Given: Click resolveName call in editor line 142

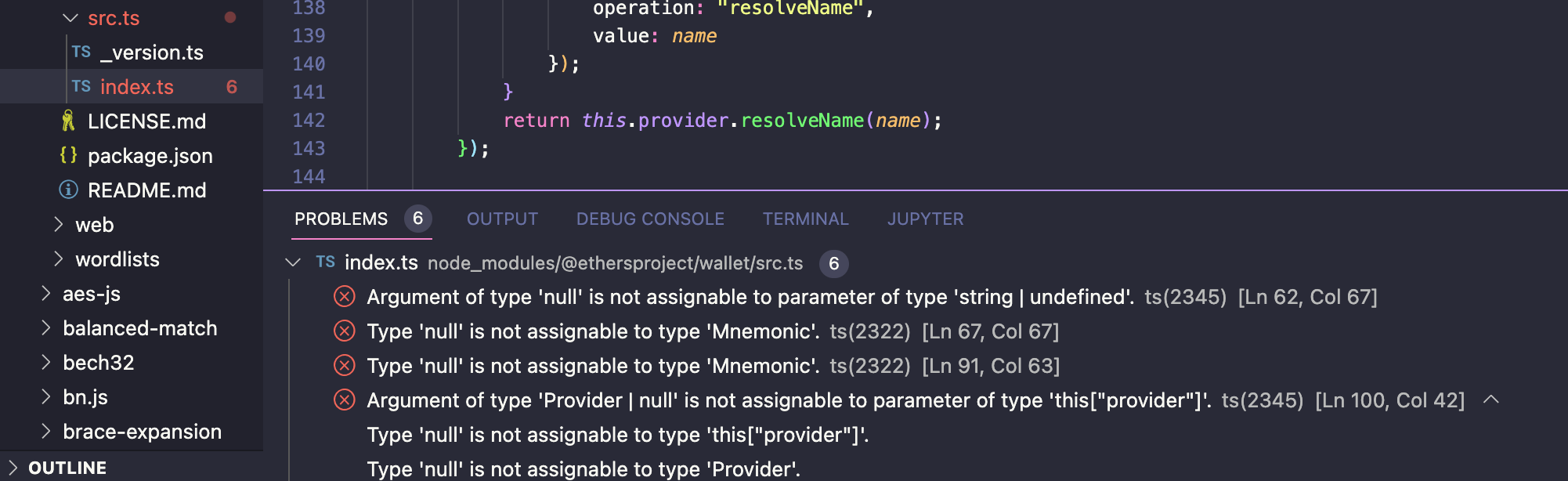Looking at the screenshot, I should (803, 120).
